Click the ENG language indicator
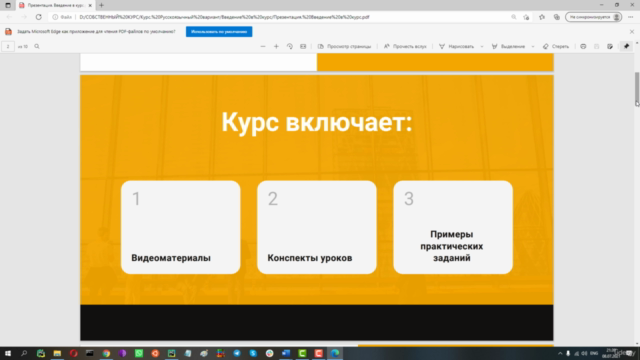Screen dimensions: 640x360 [594, 353]
